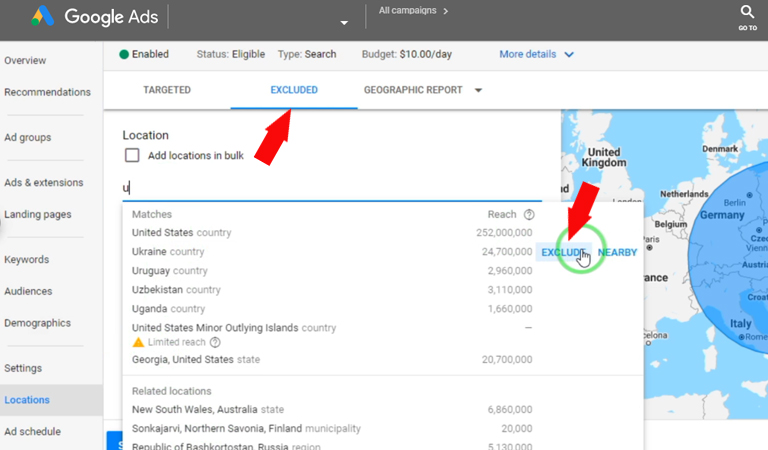Click the green Enabled status dot
This screenshot has width=768, height=450.
pyautogui.click(x=124, y=54)
